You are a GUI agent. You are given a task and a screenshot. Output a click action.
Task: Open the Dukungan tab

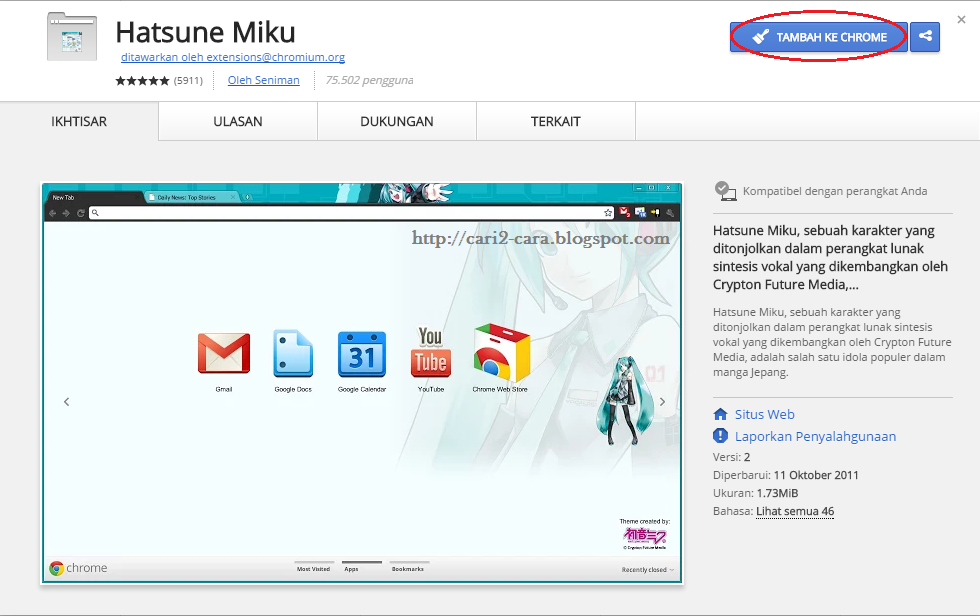click(x=396, y=121)
